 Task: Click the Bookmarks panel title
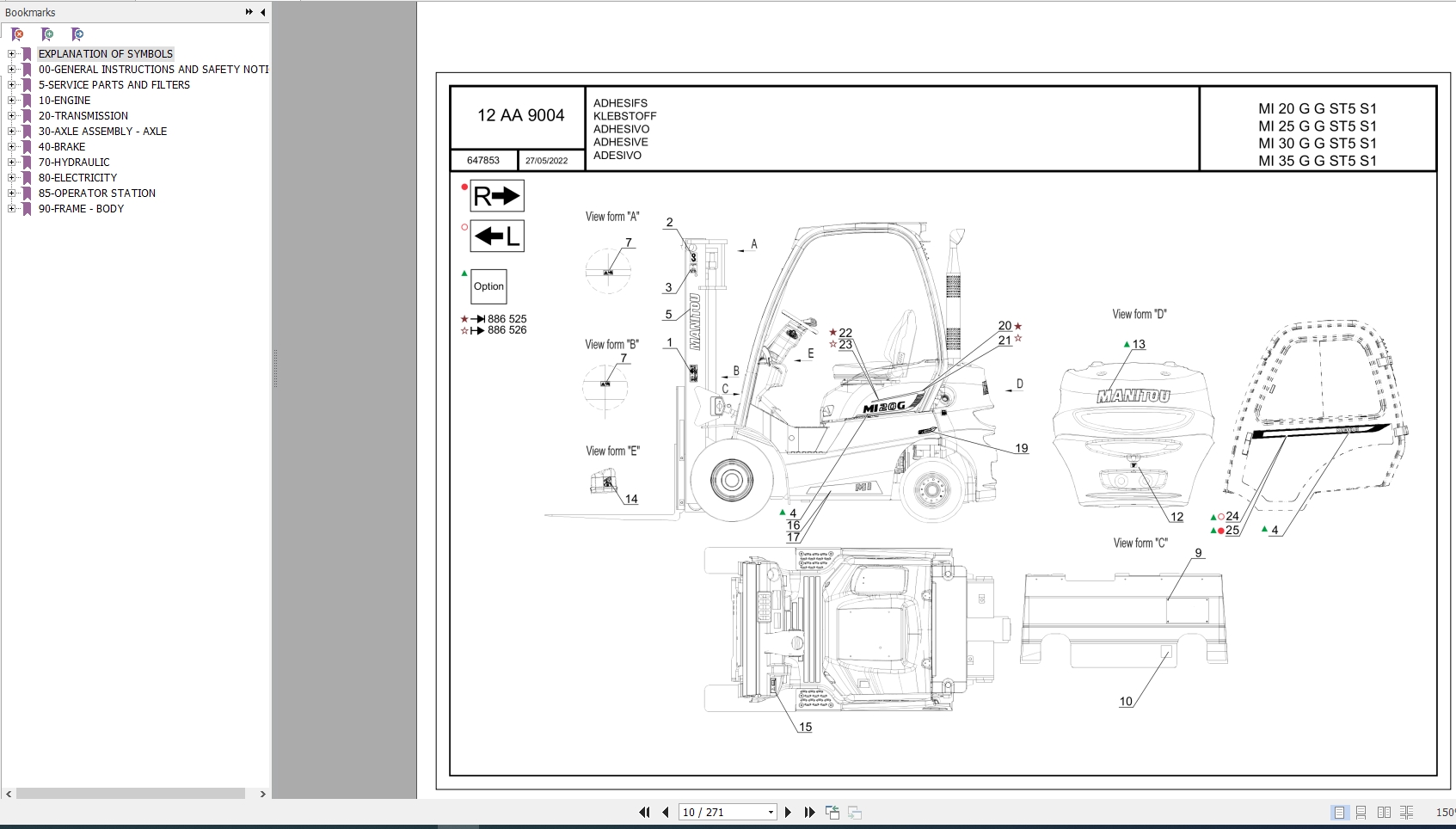click(x=30, y=12)
